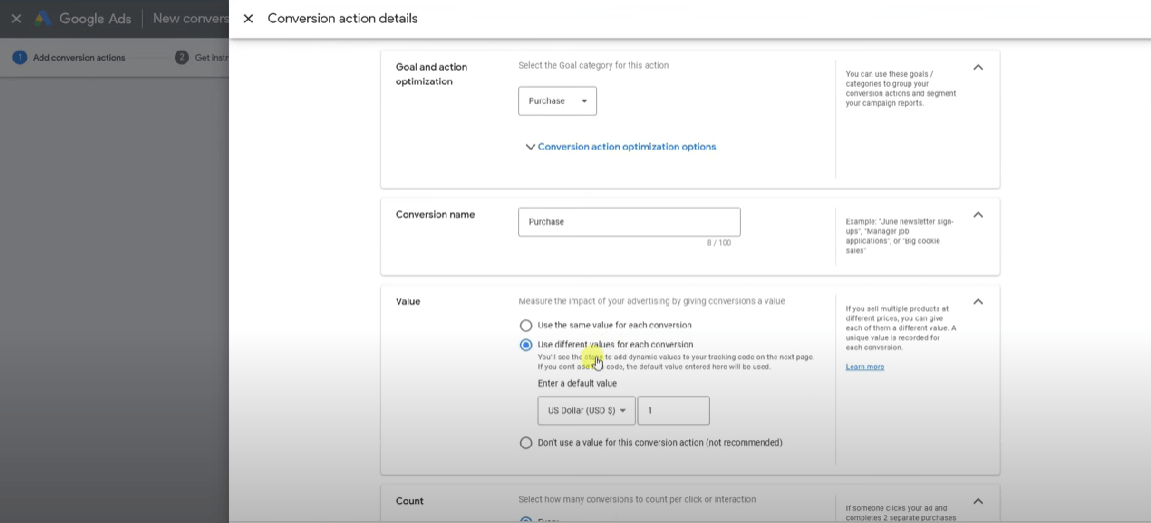Choose 'Don't use a value for this conversion action'

526,442
